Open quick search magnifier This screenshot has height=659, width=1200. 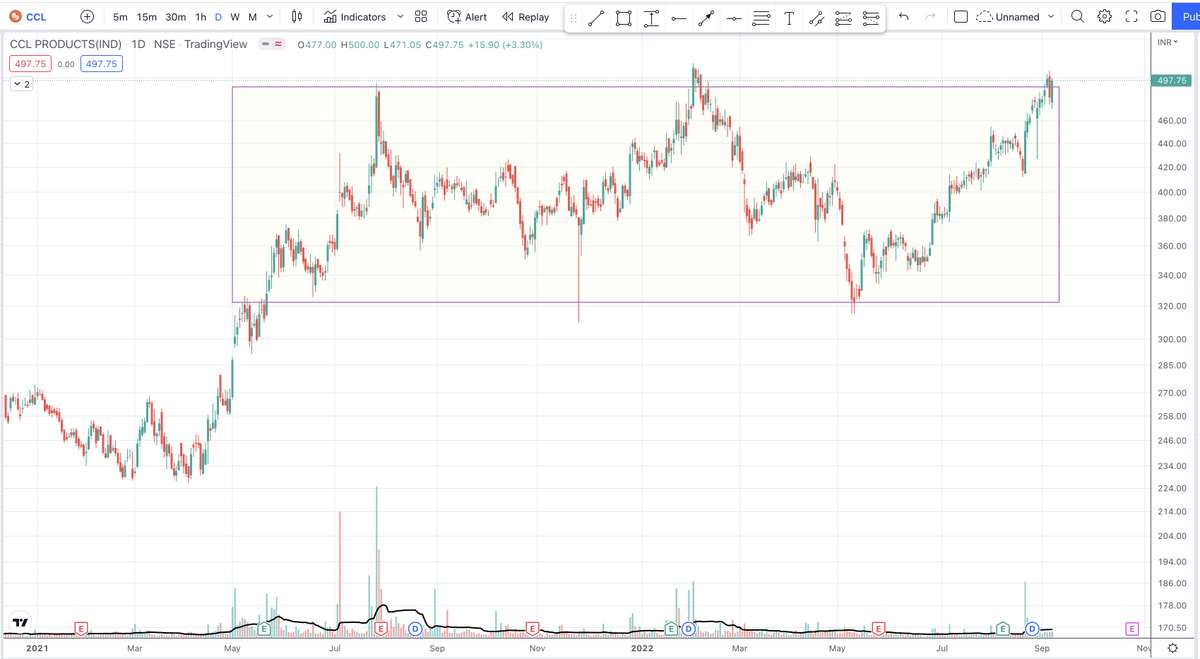click(1077, 17)
